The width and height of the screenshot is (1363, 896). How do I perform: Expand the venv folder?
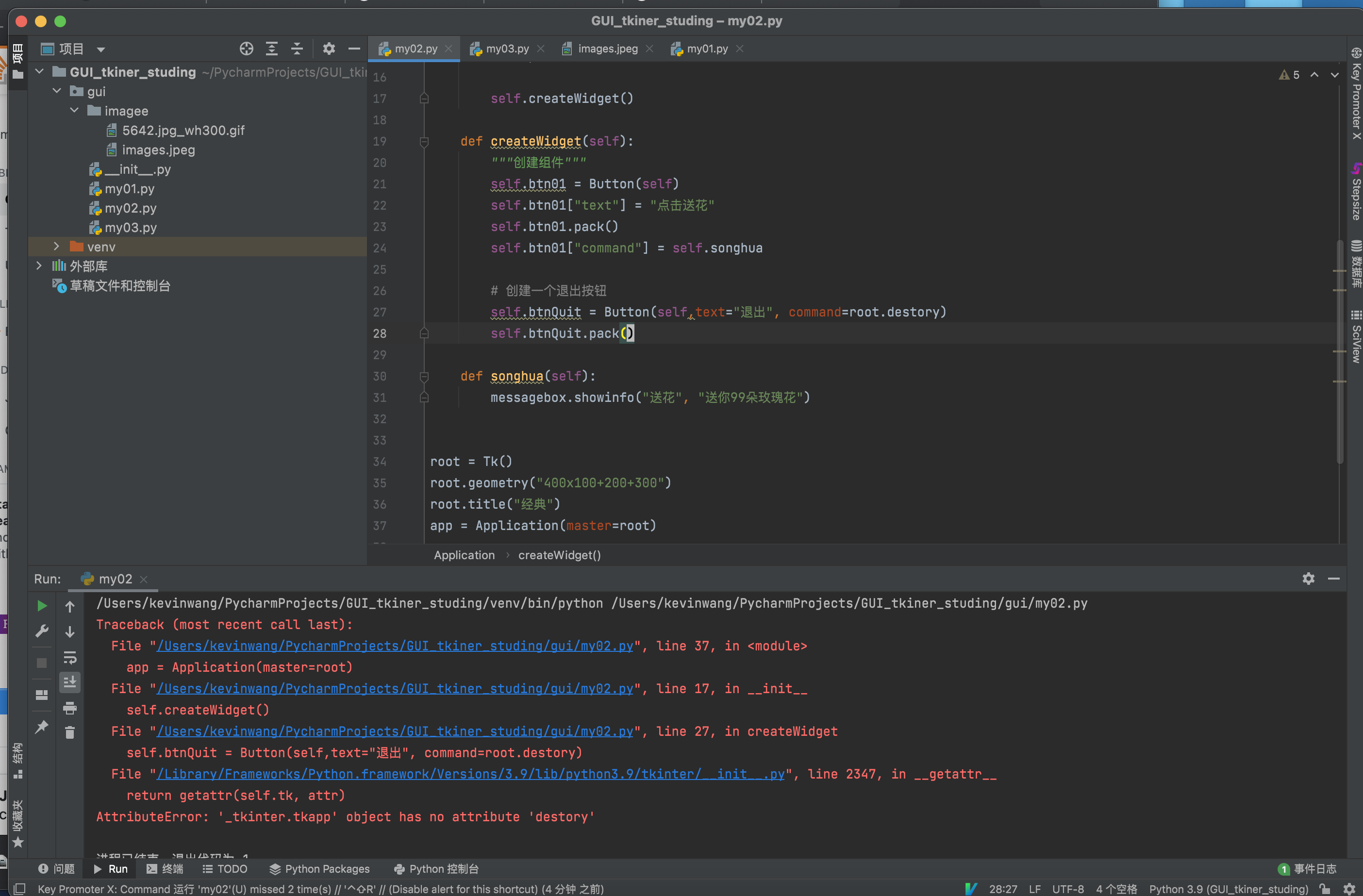(x=57, y=247)
